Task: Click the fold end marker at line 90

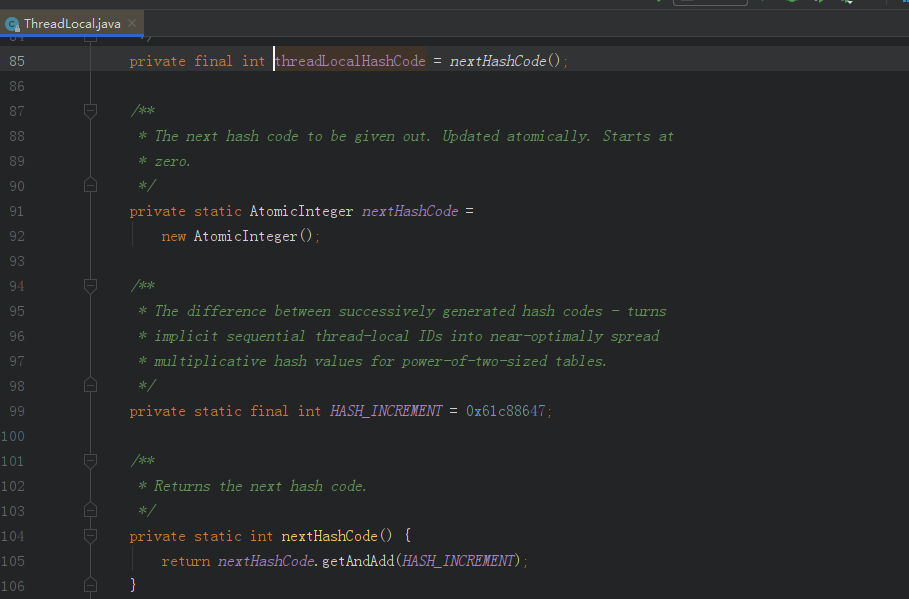Action: (x=91, y=185)
